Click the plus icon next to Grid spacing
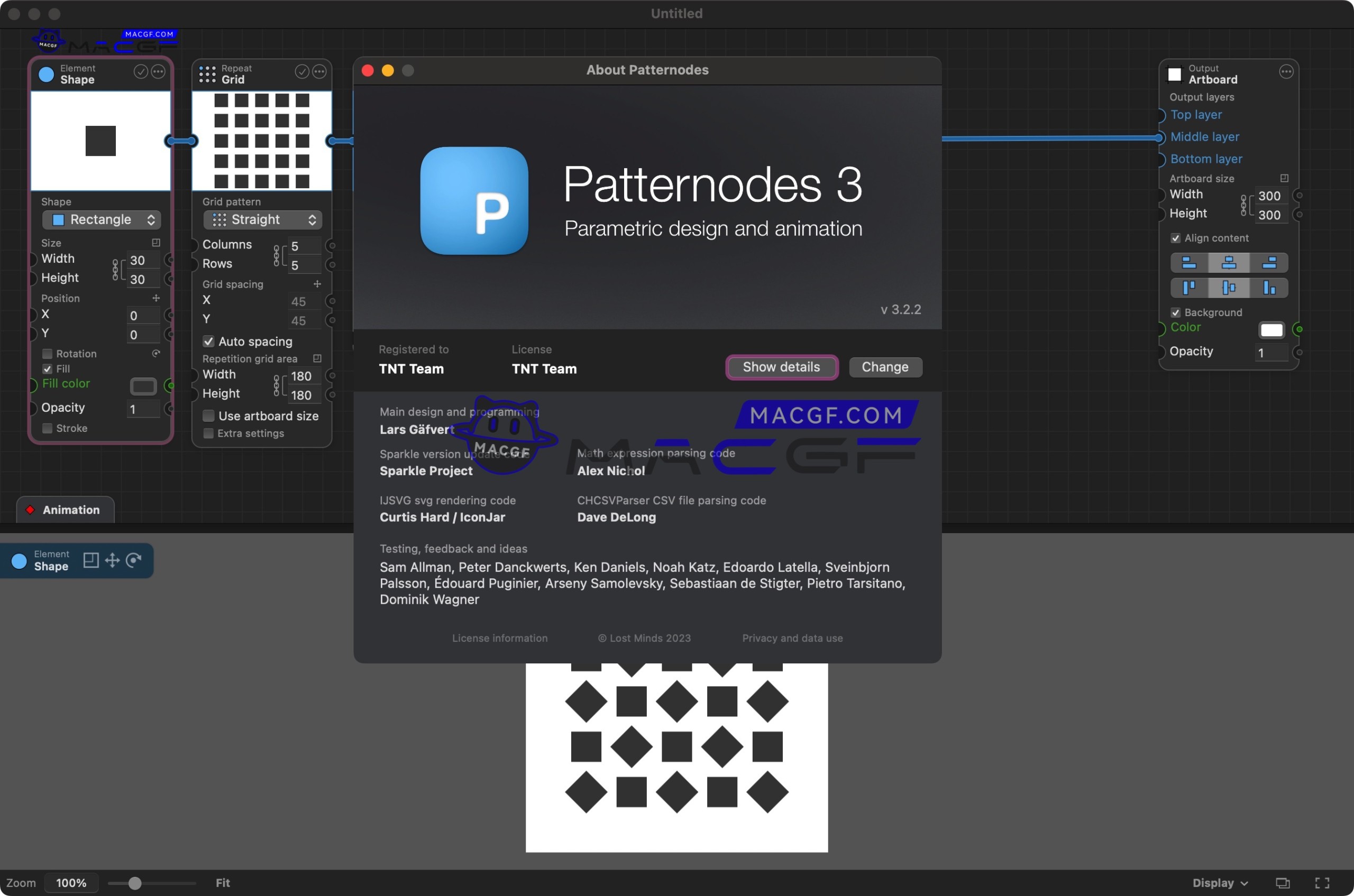The image size is (1354, 896). pos(318,283)
